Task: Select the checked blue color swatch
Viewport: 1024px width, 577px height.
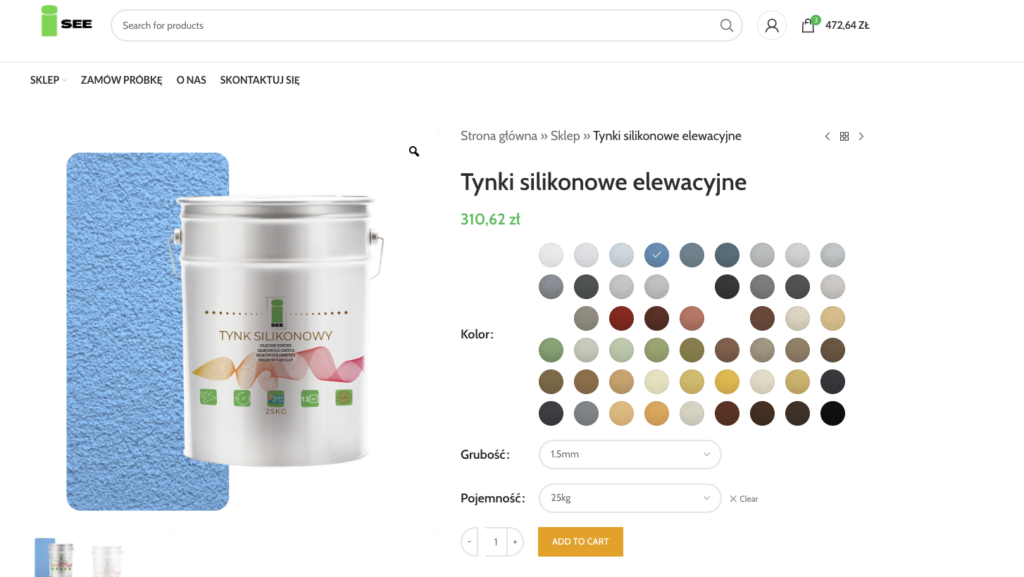Action: point(656,255)
